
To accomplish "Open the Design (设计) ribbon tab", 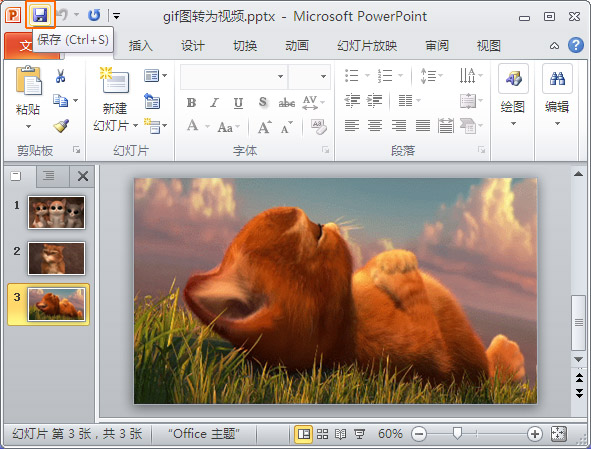I will tap(193, 46).
